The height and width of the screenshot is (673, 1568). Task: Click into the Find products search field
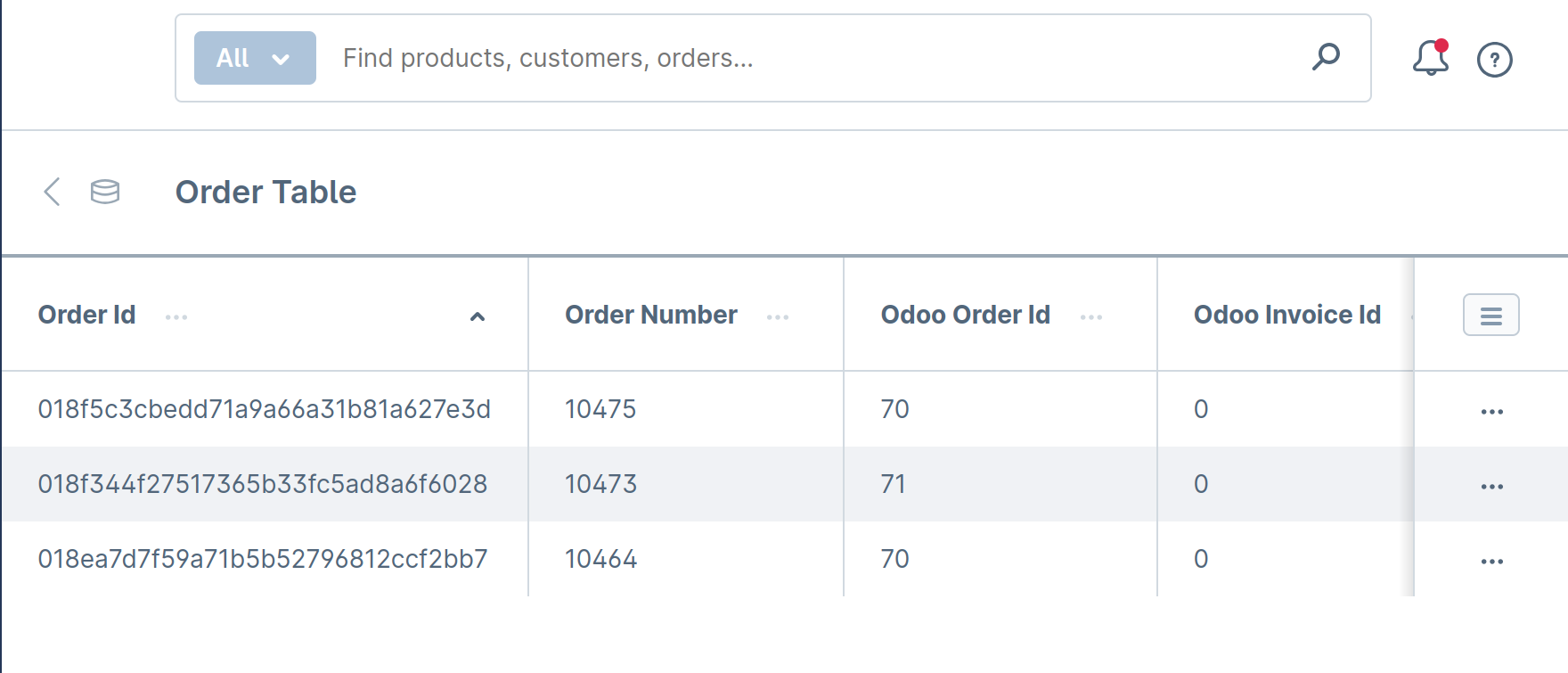tap(802, 58)
